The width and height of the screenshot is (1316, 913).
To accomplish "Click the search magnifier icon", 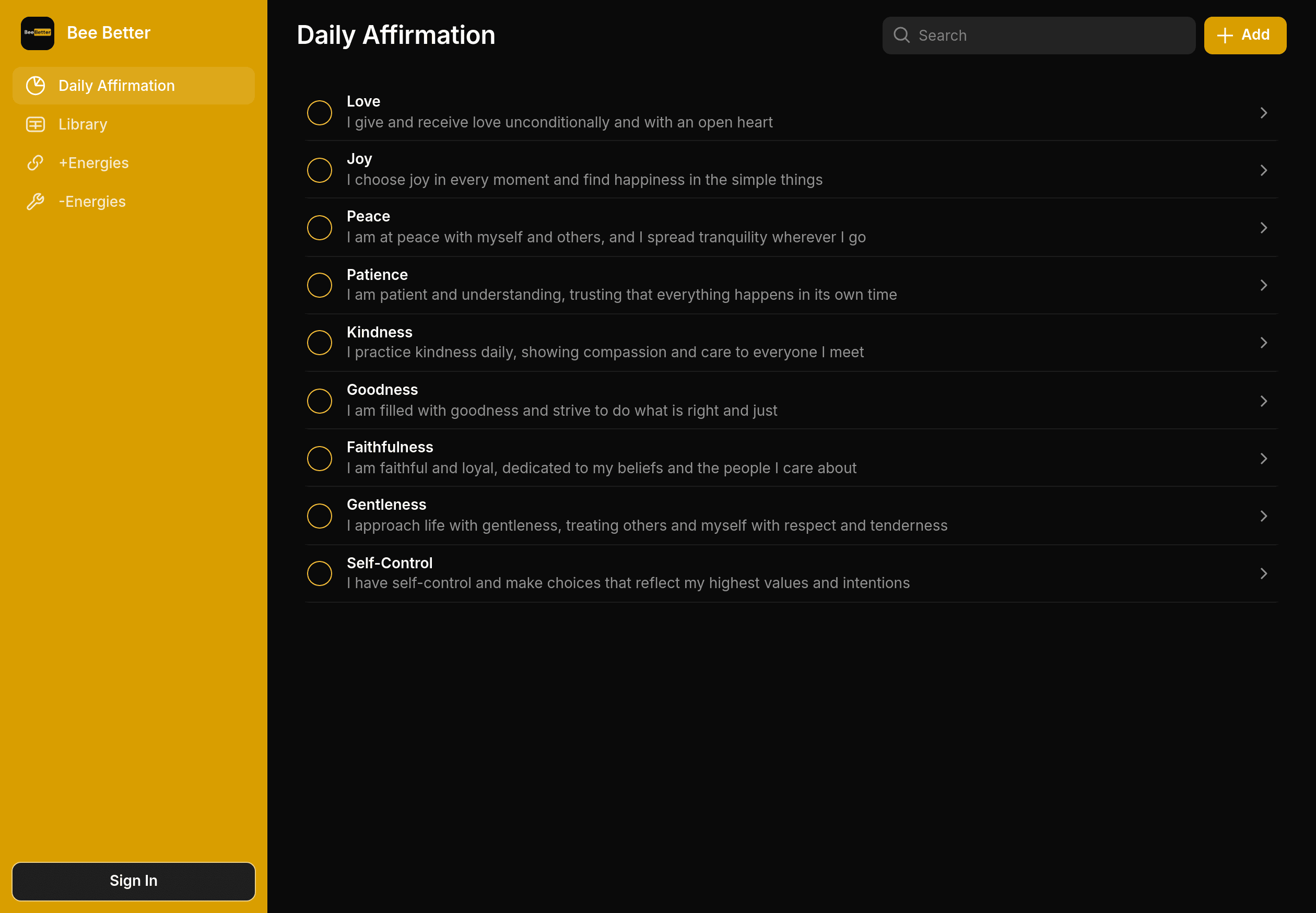I will (x=901, y=35).
